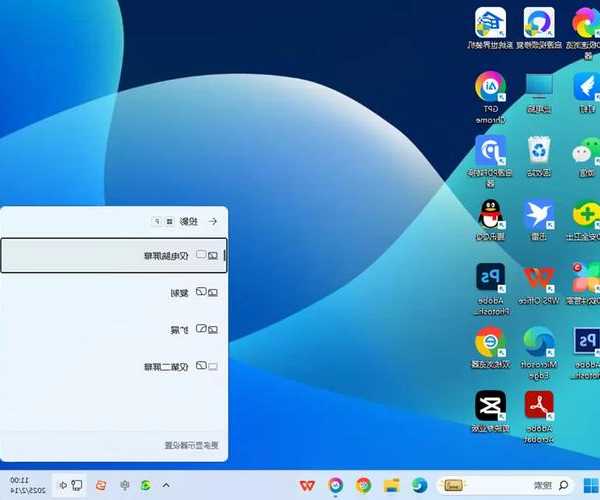Image resolution: width=600 pixels, height=500 pixels.
Task: Open the Adobe Acrobat desktop shortcut
Action: [x=540, y=406]
